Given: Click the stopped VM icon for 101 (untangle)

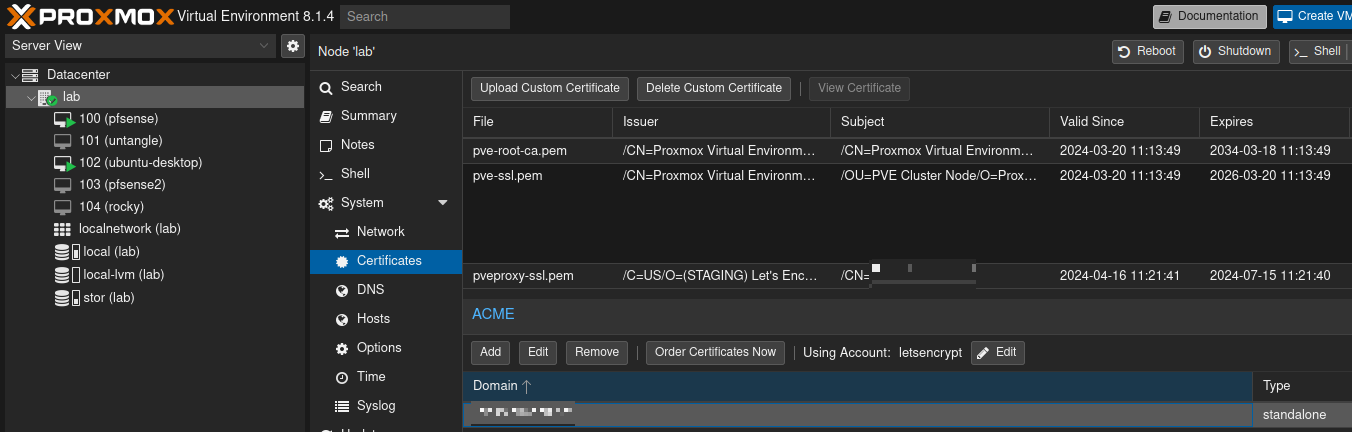Looking at the screenshot, I should [x=63, y=141].
